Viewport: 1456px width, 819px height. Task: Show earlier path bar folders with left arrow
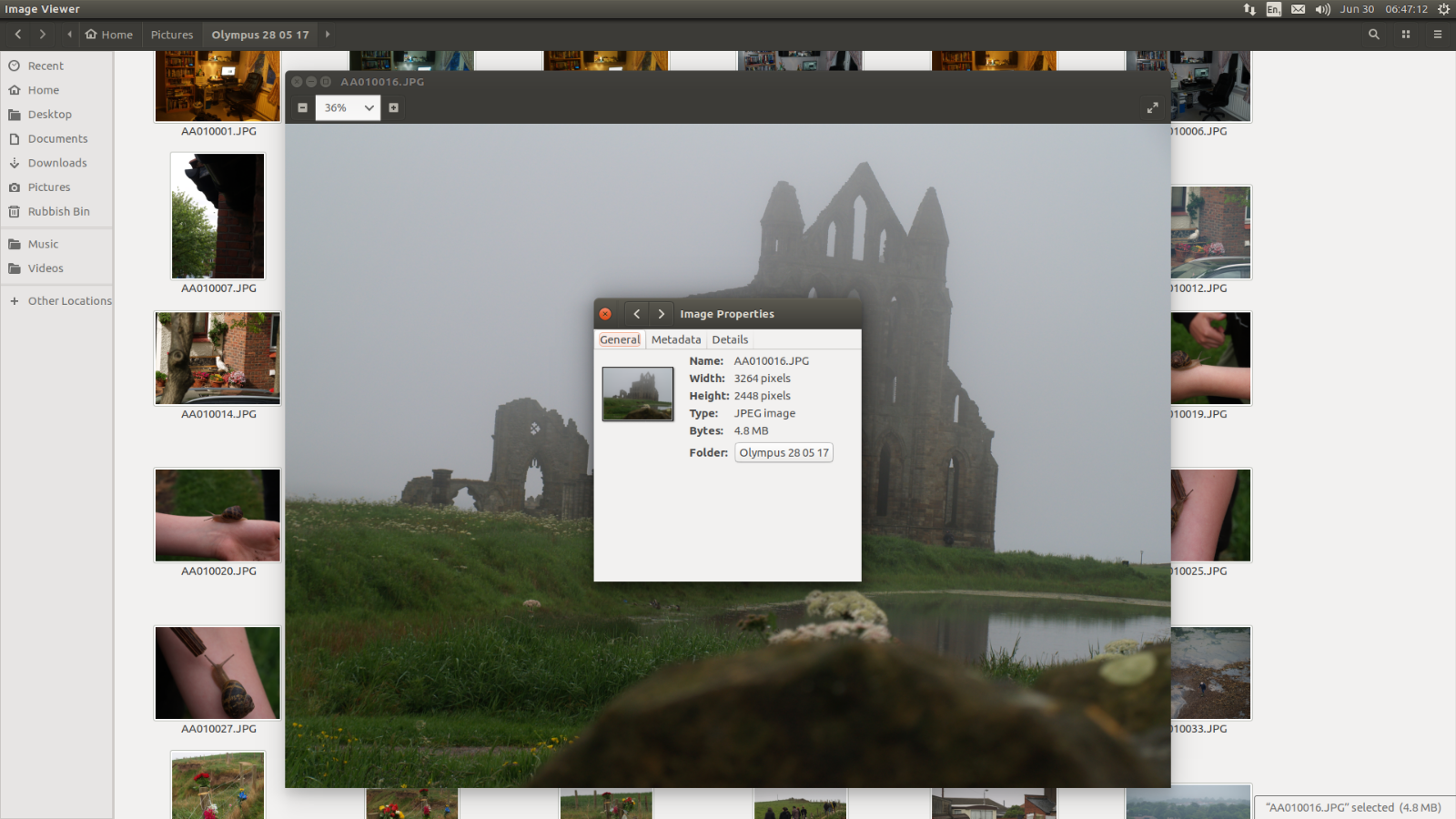(x=69, y=35)
